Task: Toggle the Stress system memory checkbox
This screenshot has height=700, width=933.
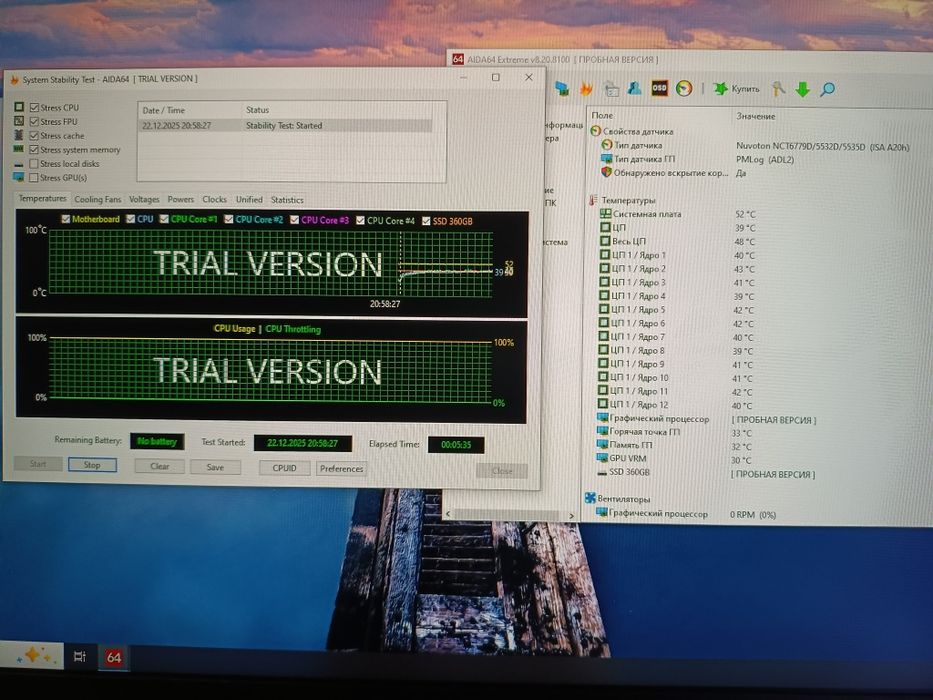Action: (35, 149)
